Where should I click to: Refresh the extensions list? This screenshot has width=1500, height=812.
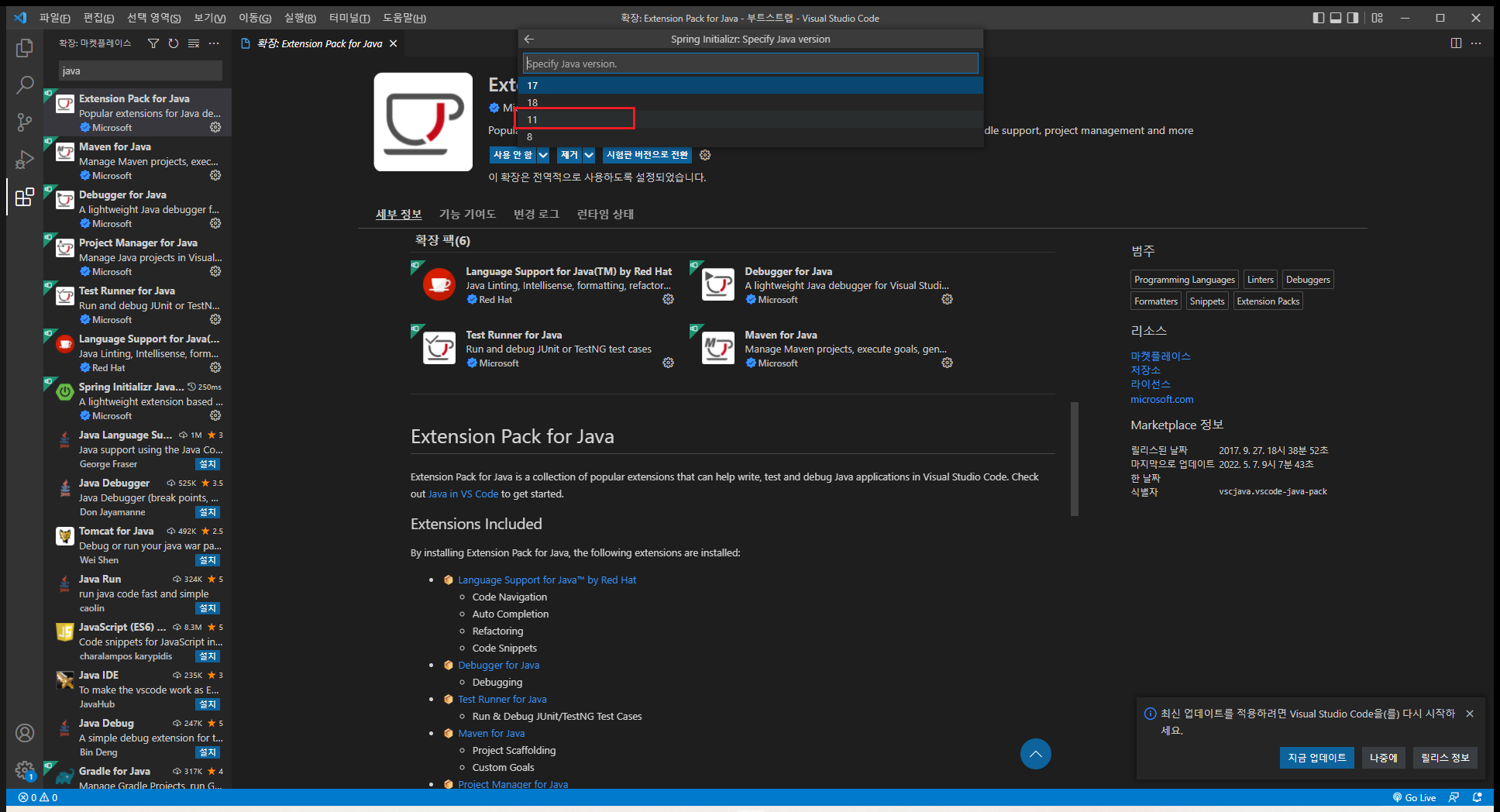[174, 43]
